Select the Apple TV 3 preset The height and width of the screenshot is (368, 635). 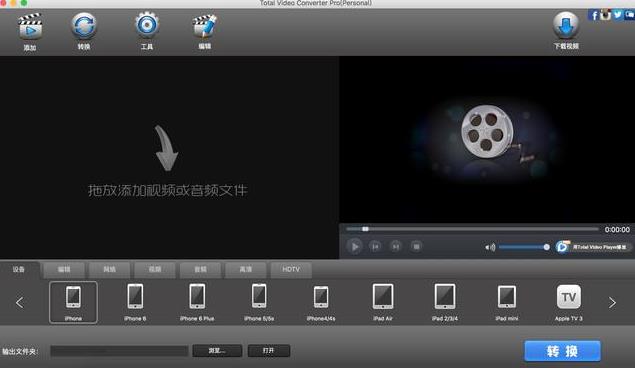[x=569, y=302]
